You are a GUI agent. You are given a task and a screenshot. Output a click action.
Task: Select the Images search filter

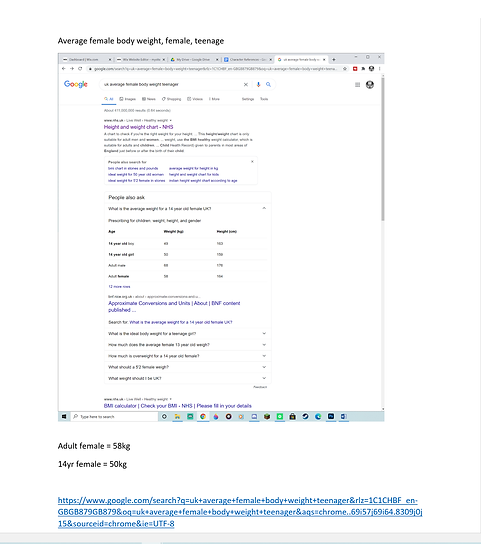pos(128,99)
